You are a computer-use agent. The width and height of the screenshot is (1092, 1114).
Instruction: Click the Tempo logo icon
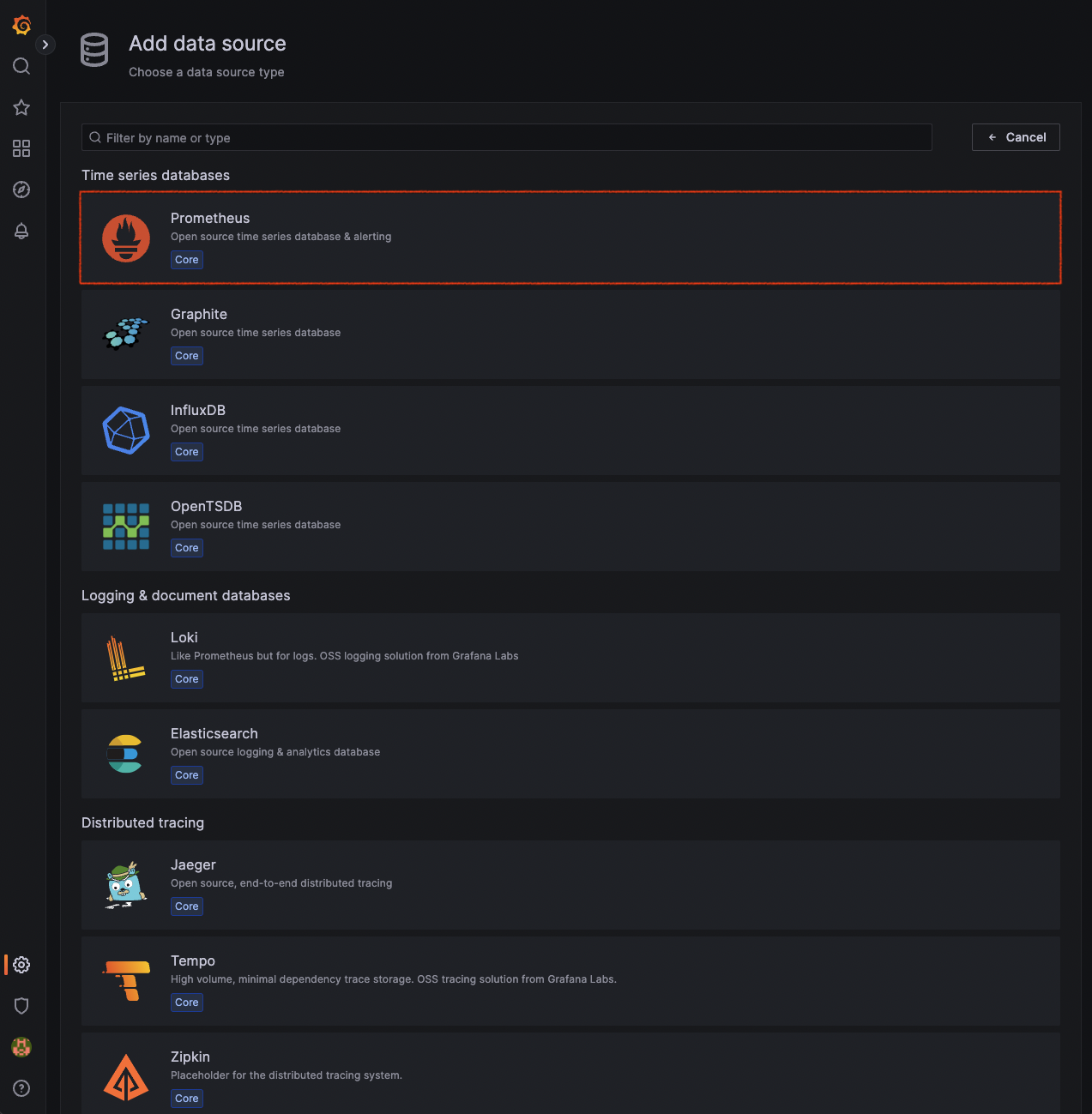pos(126,981)
